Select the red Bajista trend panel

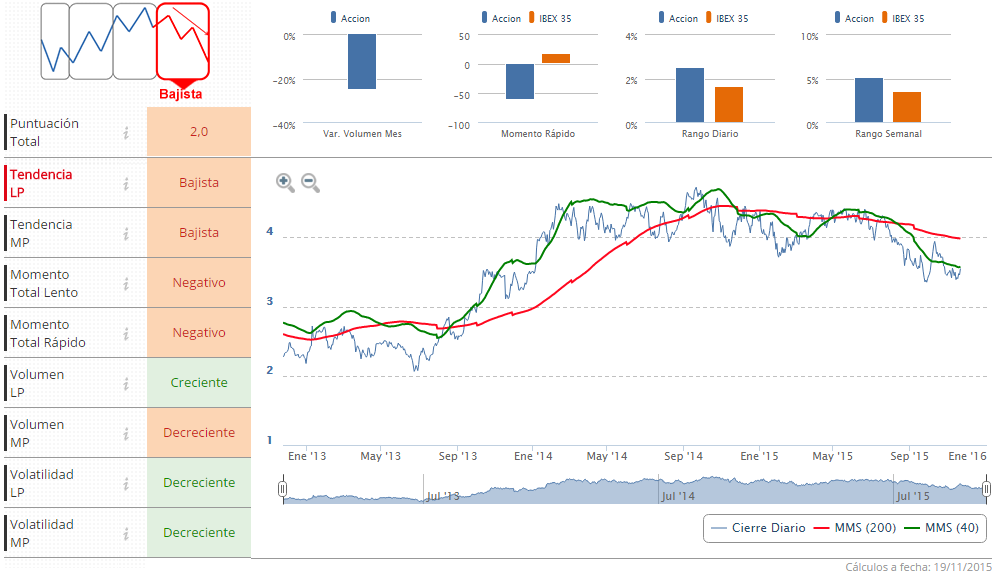[x=182, y=41]
